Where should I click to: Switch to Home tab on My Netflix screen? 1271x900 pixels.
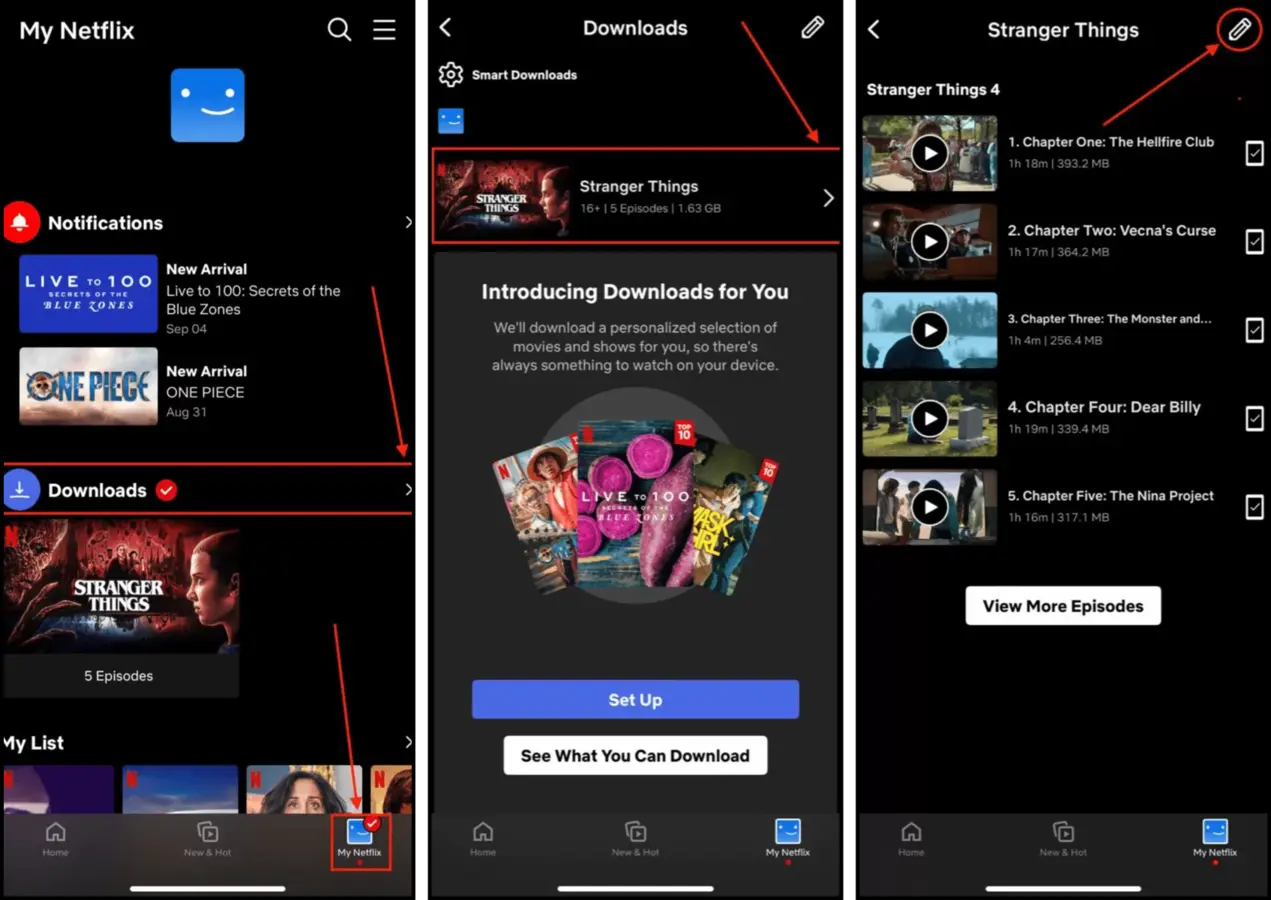pyautogui.click(x=56, y=839)
